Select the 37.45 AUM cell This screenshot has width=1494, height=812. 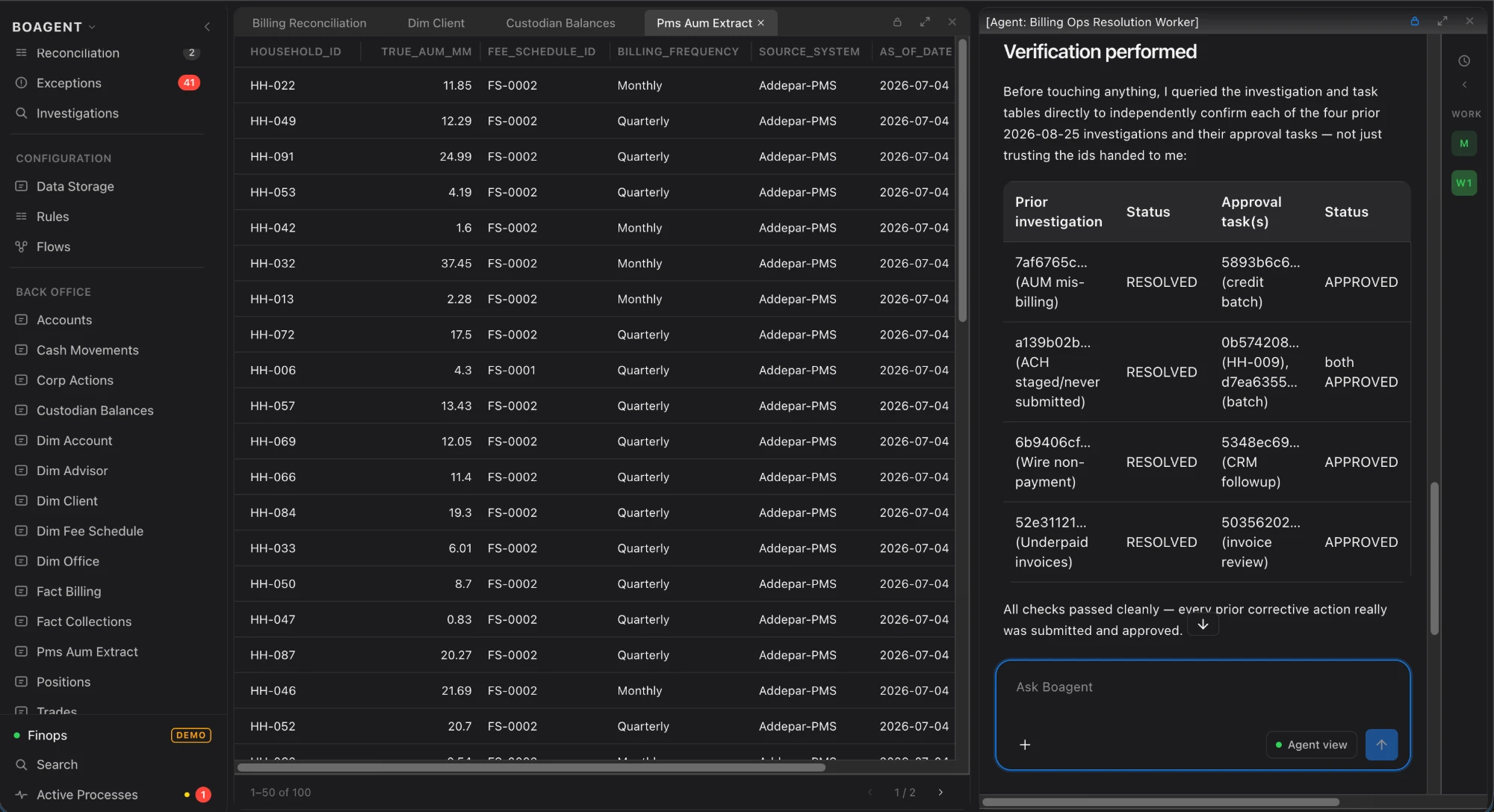pos(456,264)
